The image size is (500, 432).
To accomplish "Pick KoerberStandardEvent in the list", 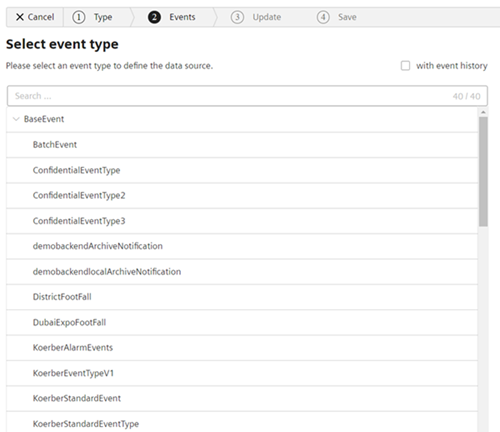I will pos(242,398).
